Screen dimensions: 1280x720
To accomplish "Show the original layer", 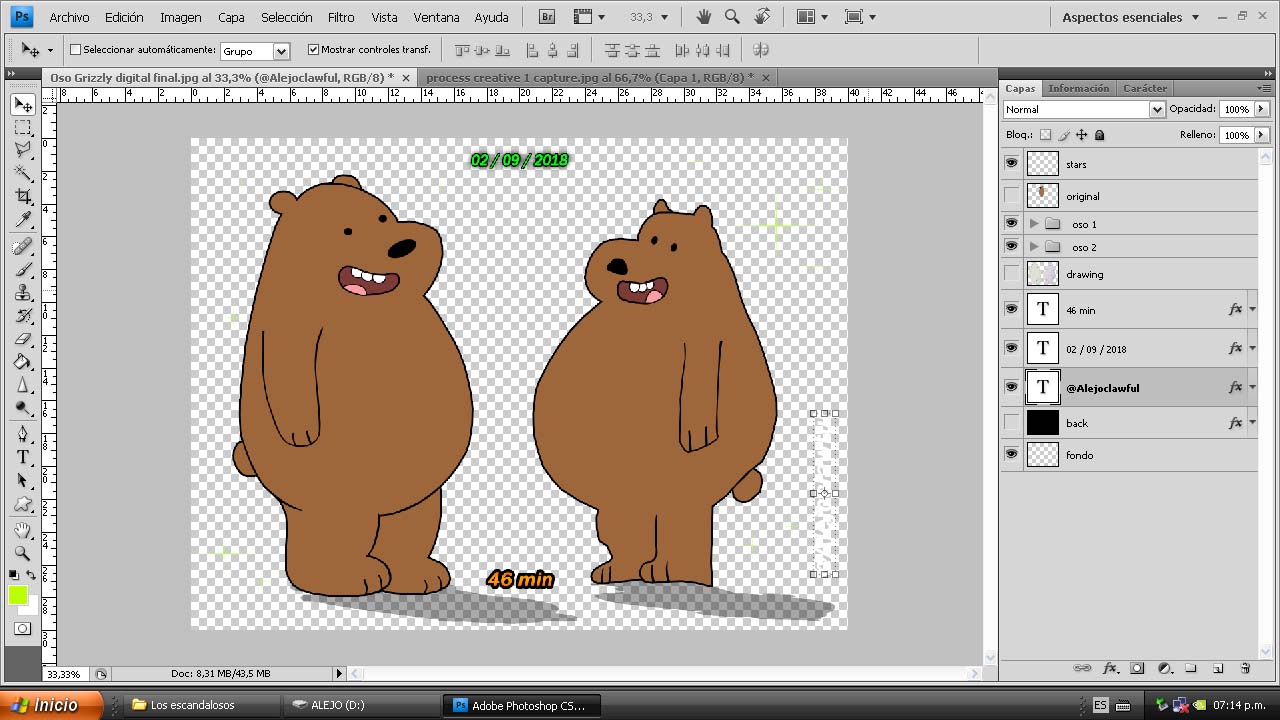I will click(1011, 196).
